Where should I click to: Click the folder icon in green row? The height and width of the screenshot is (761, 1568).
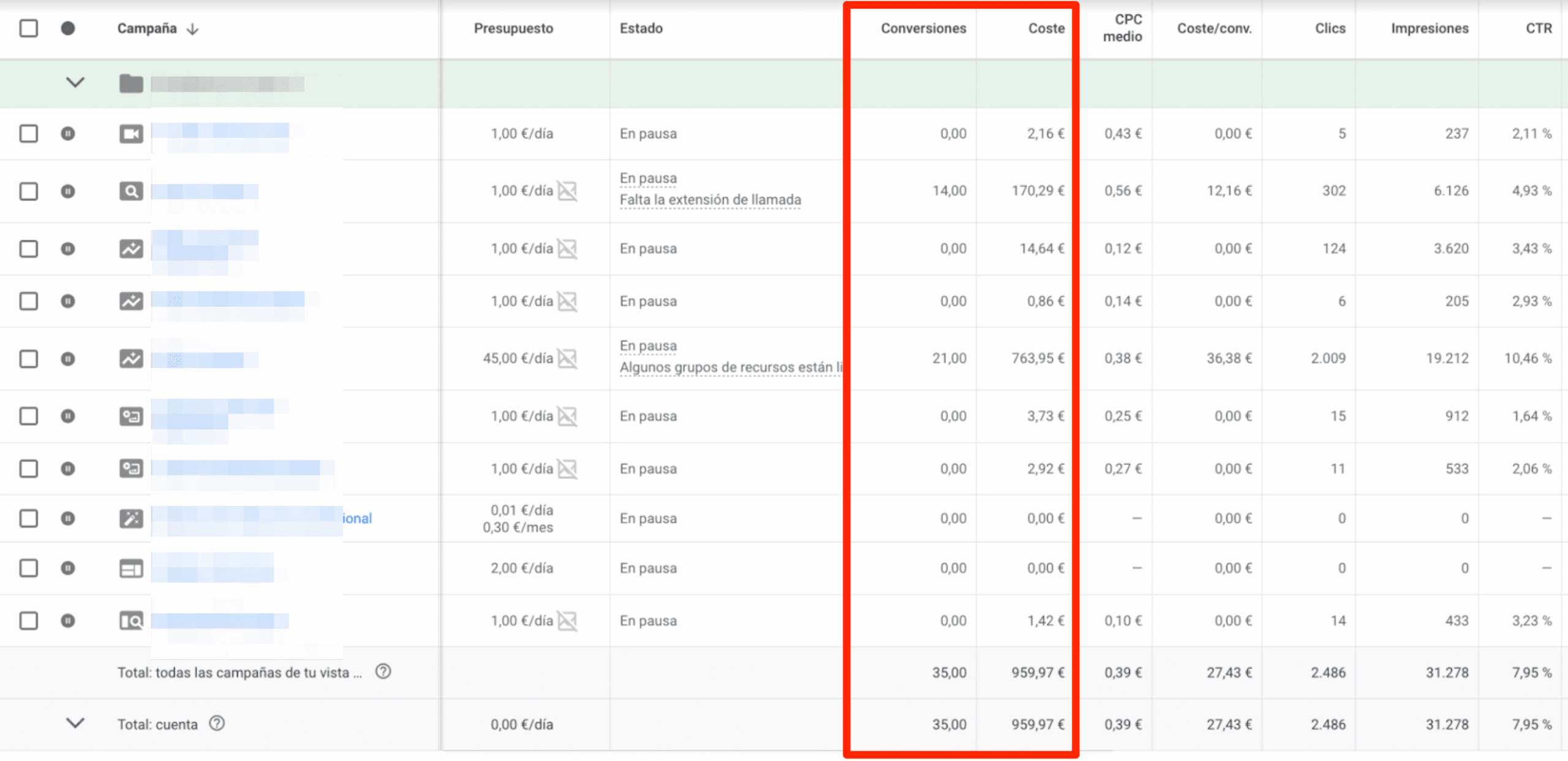(x=130, y=83)
